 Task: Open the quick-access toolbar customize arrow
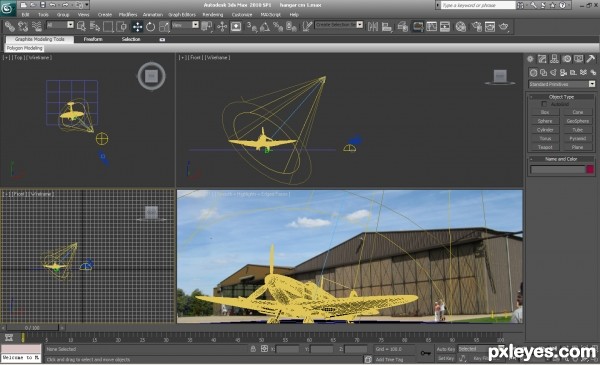pyautogui.click(x=87, y=5)
